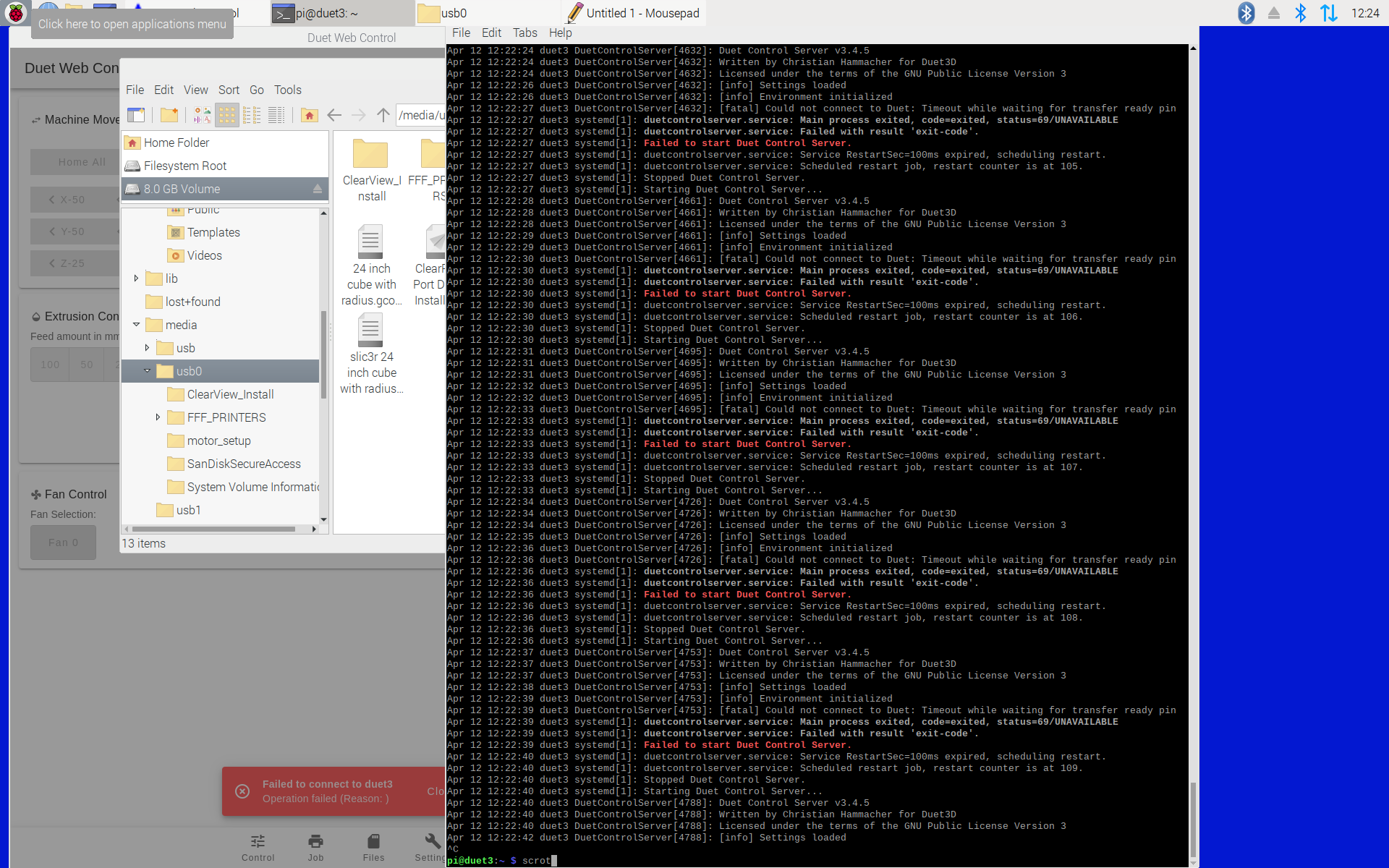Select 100 feed amount button
This screenshot has height=868, width=1389.
(x=50, y=365)
